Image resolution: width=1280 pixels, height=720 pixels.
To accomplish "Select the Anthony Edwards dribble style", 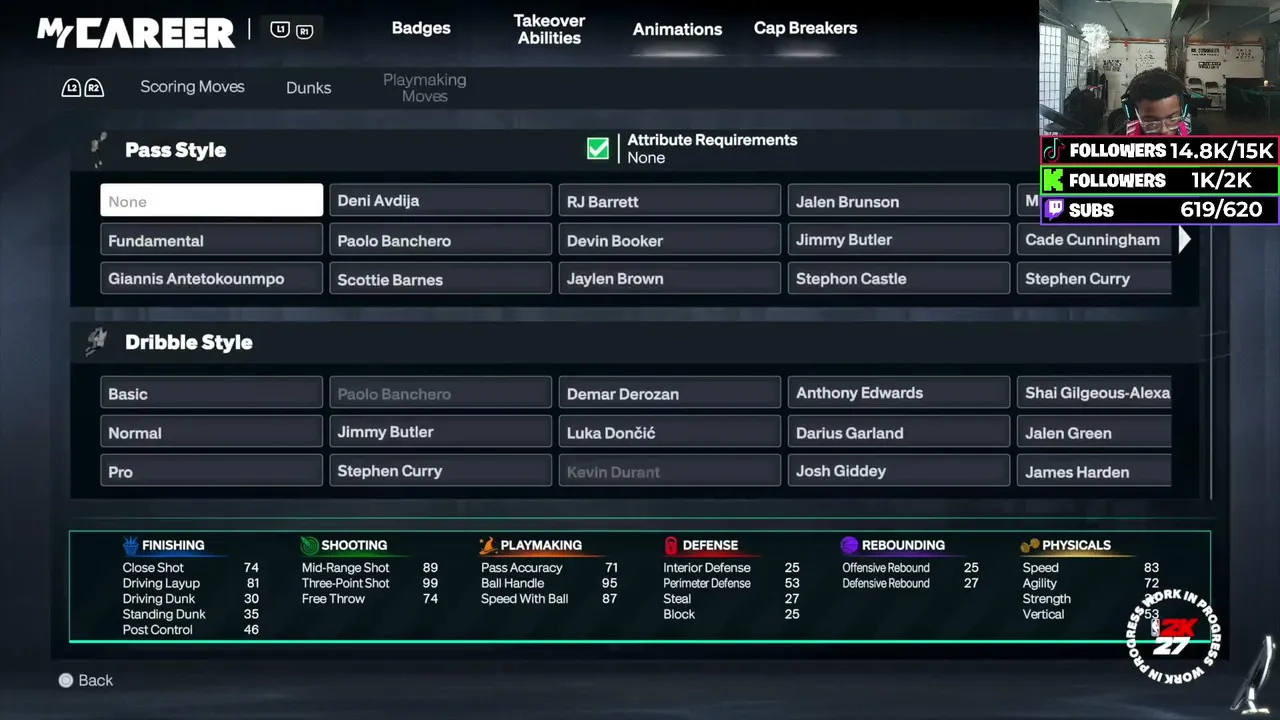I will pyautogui.click(x=898, y=393).
